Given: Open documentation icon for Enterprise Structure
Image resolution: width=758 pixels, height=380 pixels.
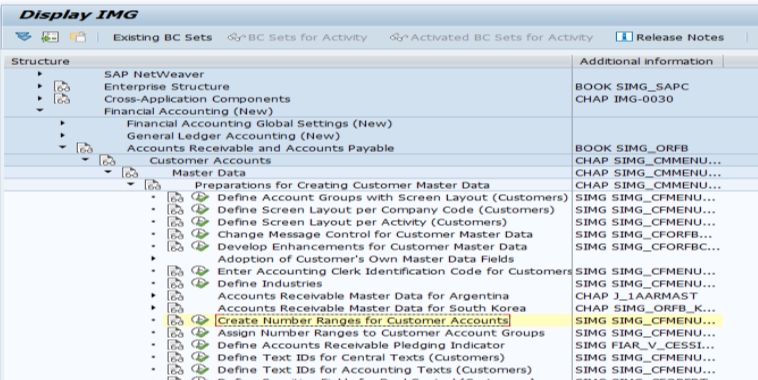Looking at the screenshot, I should [x=62, y=87].
